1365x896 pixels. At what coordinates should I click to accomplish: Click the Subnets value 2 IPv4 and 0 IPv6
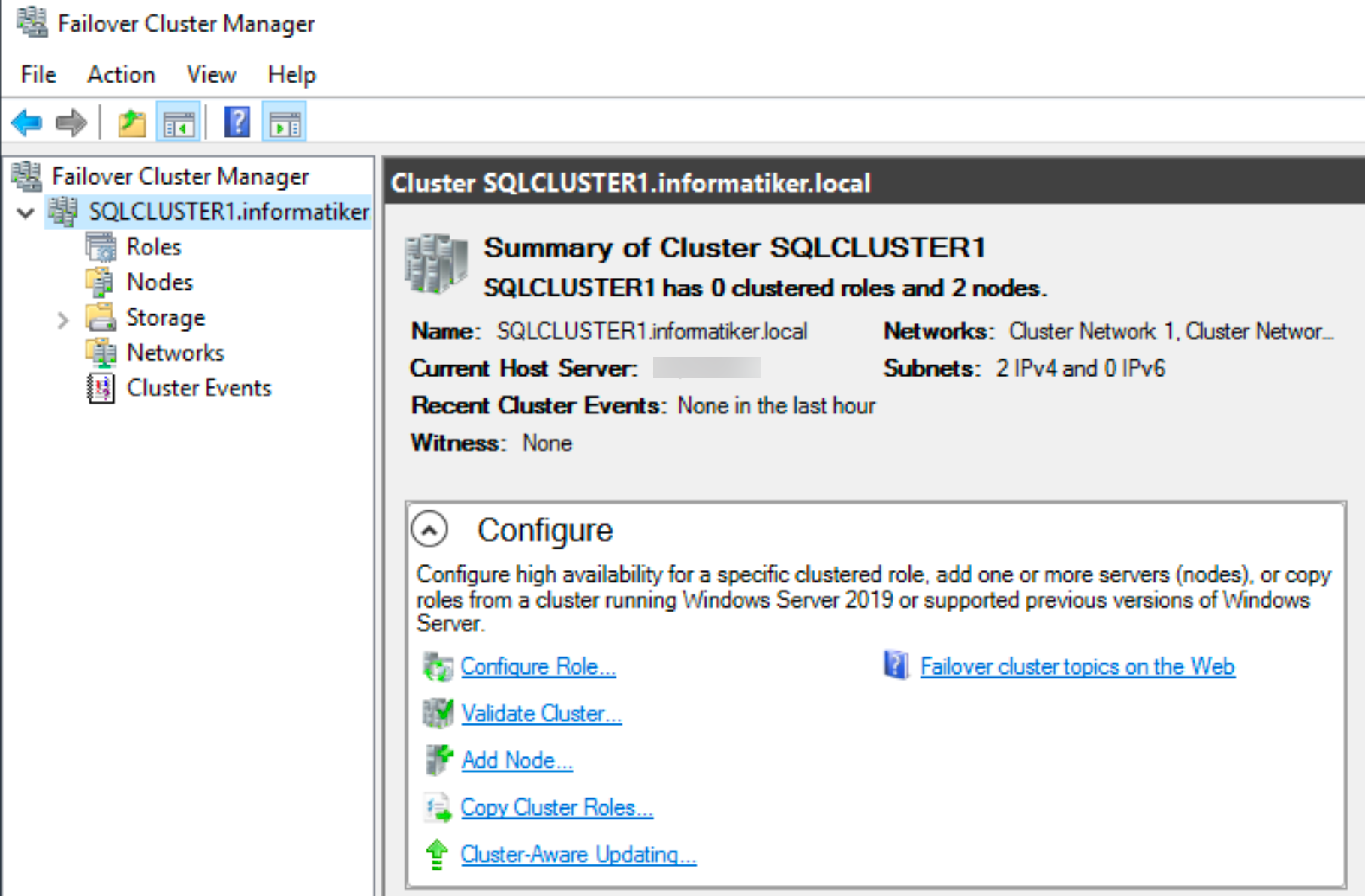click(x=1080, y=368)
